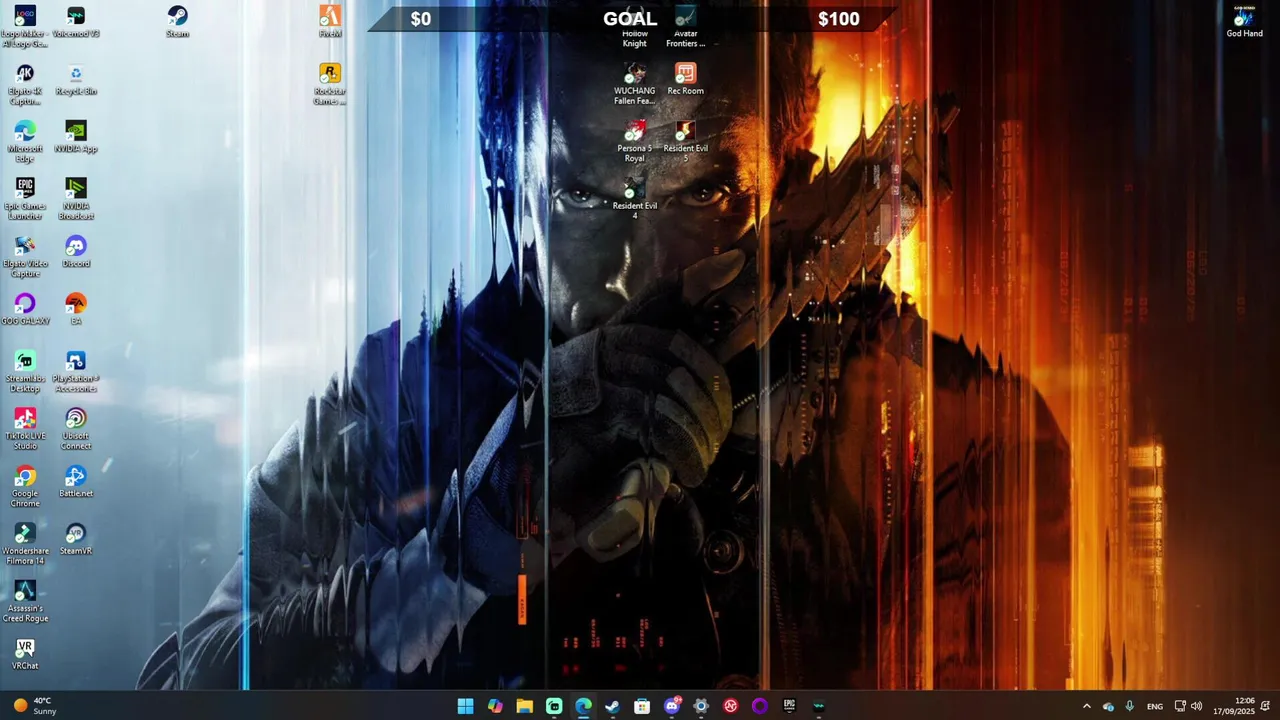Image resolution: width=1280 pixels, height=720 pixels.
Task: Select the Google Chrome desktop shortcut
Action: [x=25, y=486]
